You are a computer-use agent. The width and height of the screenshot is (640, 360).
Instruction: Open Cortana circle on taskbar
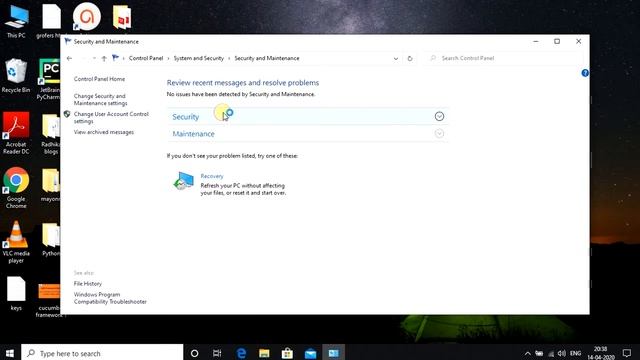pyautogui.click(x=195, y=353)
